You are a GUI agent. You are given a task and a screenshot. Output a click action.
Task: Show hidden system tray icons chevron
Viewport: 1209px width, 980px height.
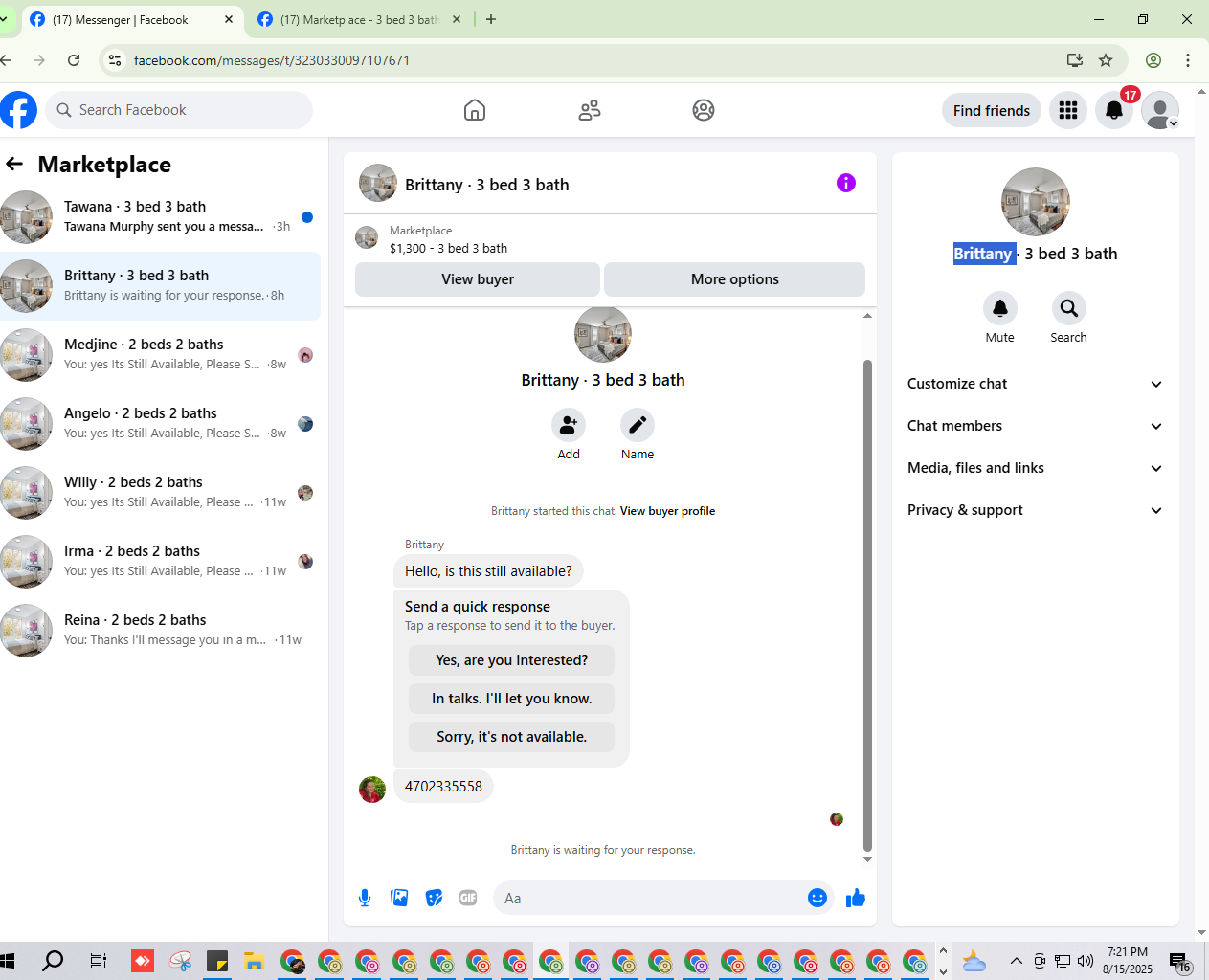click(1017, 961)
